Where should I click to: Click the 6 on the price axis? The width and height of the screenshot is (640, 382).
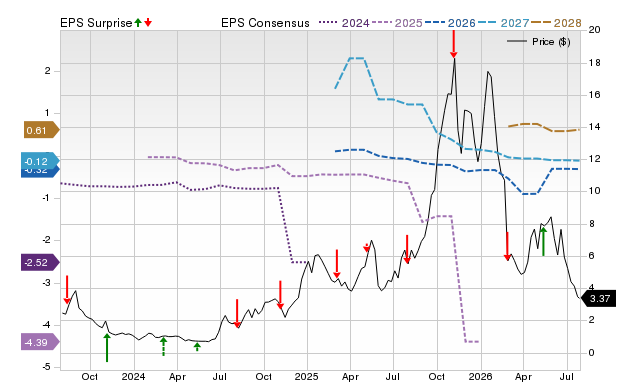tap(592, 256)
